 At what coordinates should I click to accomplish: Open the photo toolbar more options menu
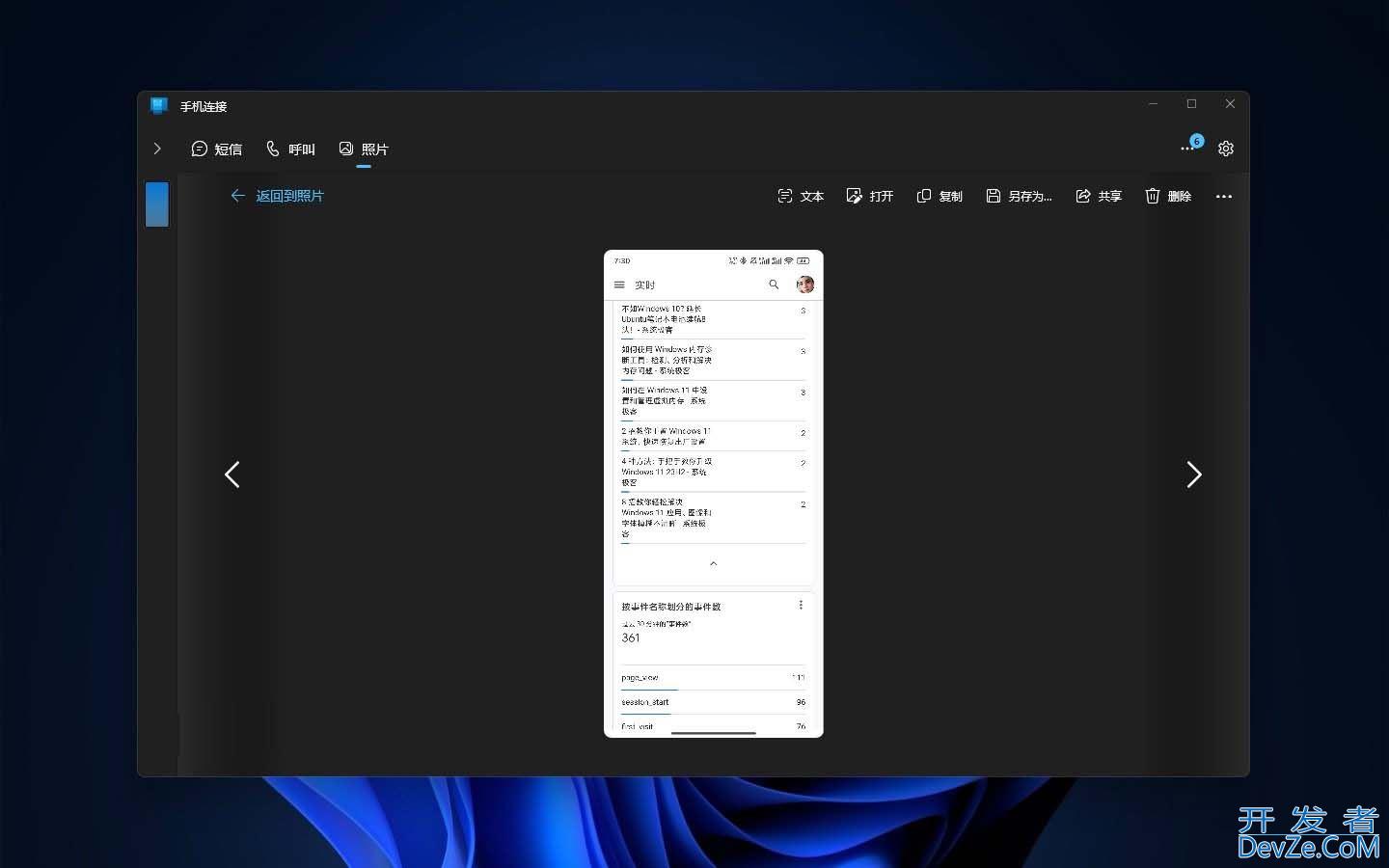(x=1224, y=196)
